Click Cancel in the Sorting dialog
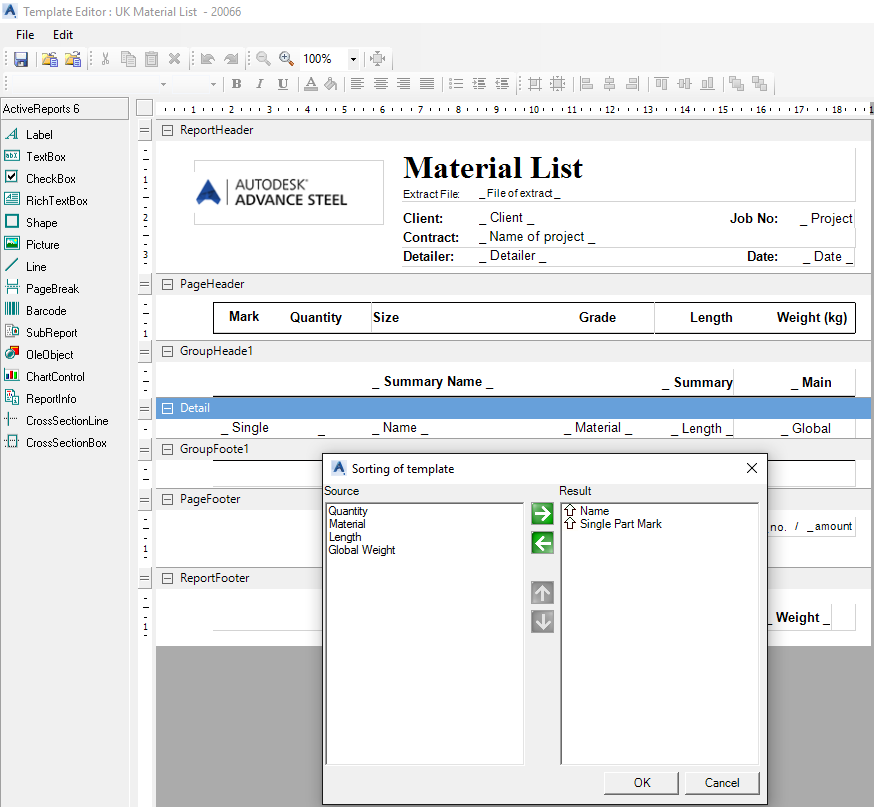This screenshot has width=874, height=807. tap(722, 782)
